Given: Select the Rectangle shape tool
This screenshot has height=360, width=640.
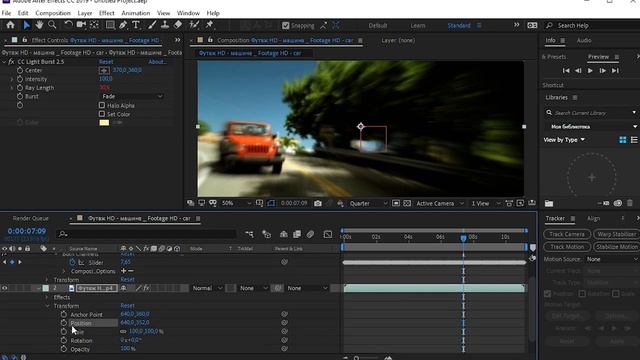Looking at the screenshot, I should tap(110, 25).
